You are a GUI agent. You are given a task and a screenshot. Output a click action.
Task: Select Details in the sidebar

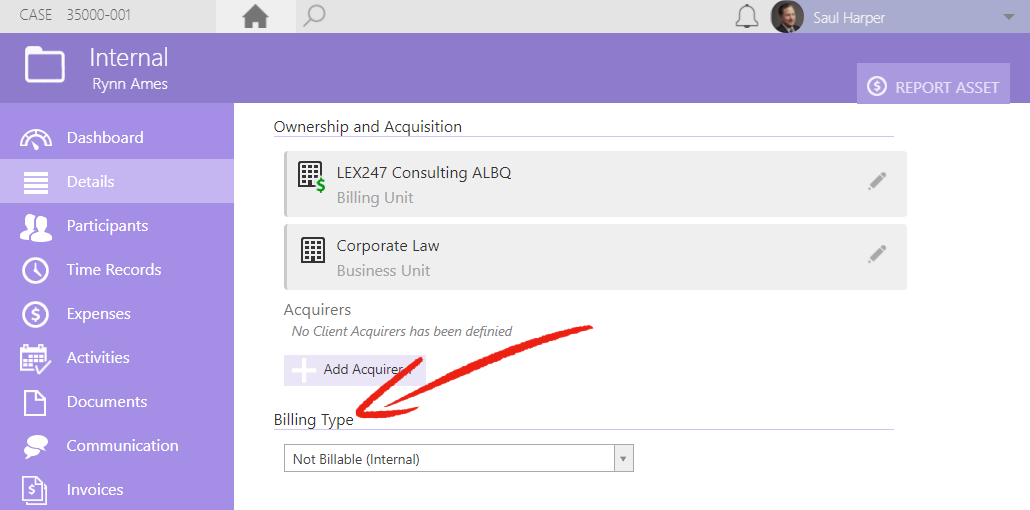pyautogui.click(x=117, y=181)
